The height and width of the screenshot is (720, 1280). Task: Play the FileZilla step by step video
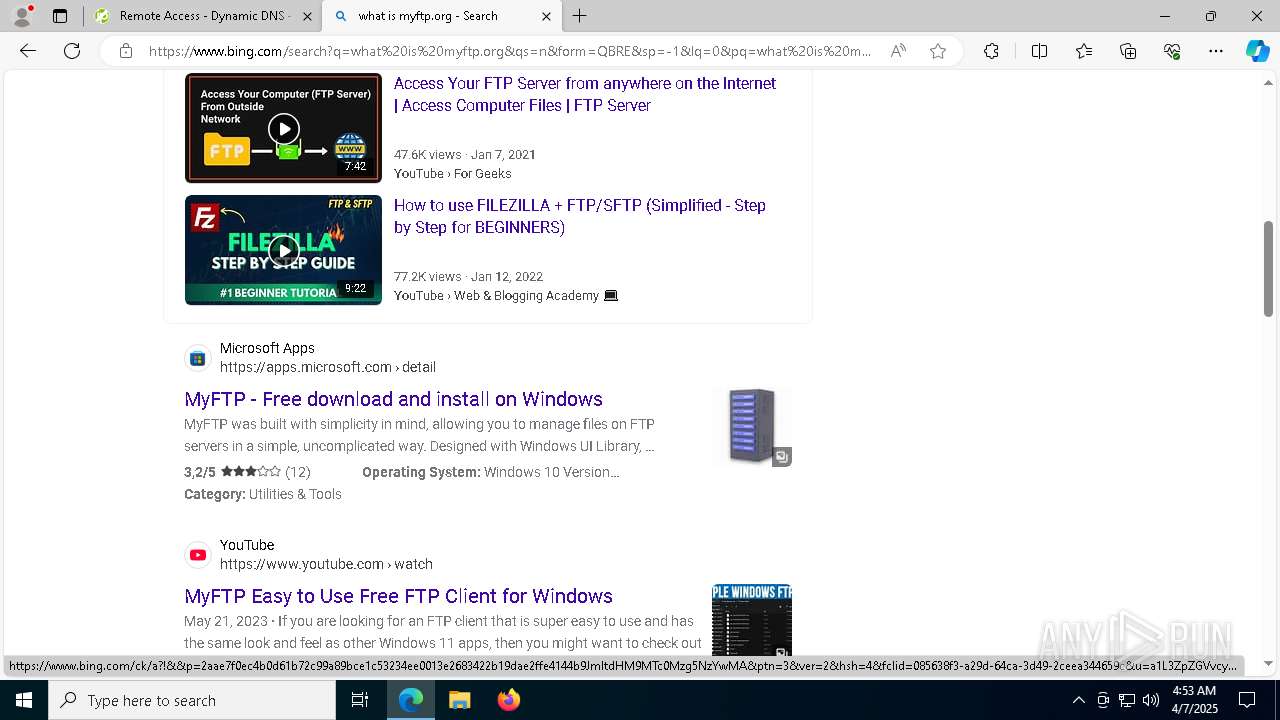point(283,250)
